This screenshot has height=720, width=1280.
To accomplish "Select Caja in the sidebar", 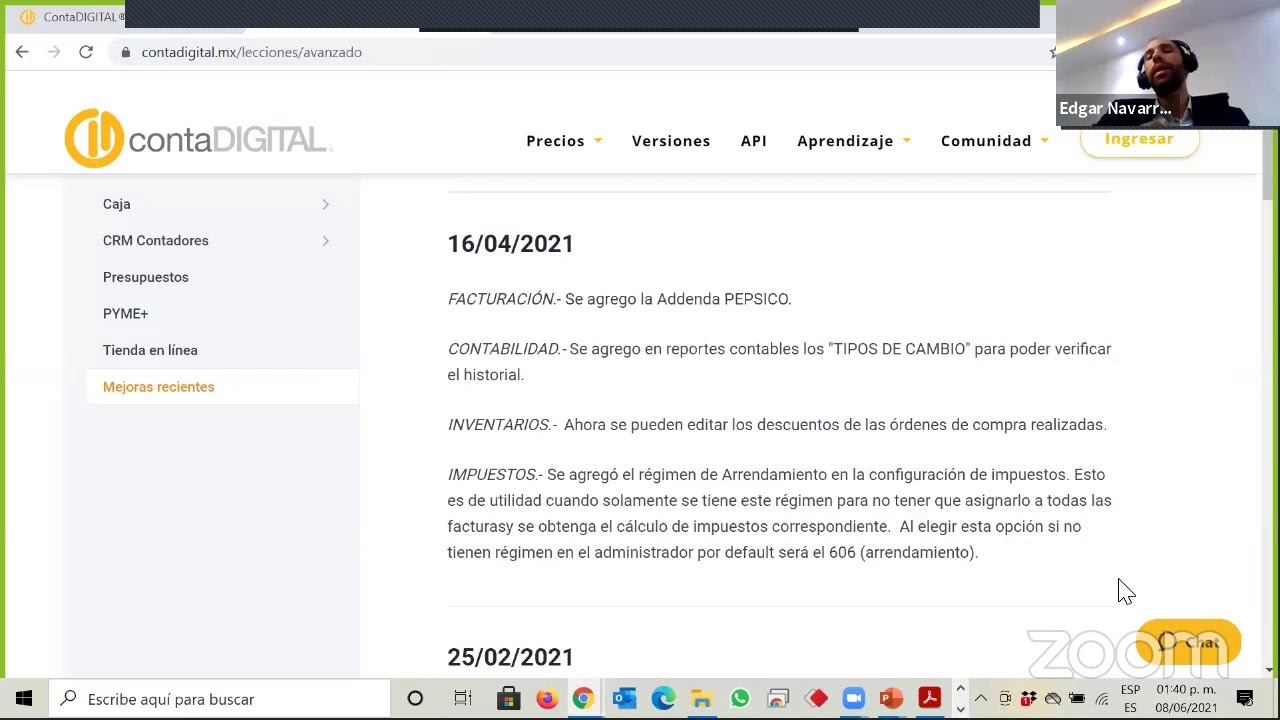I will click(117, 204).
